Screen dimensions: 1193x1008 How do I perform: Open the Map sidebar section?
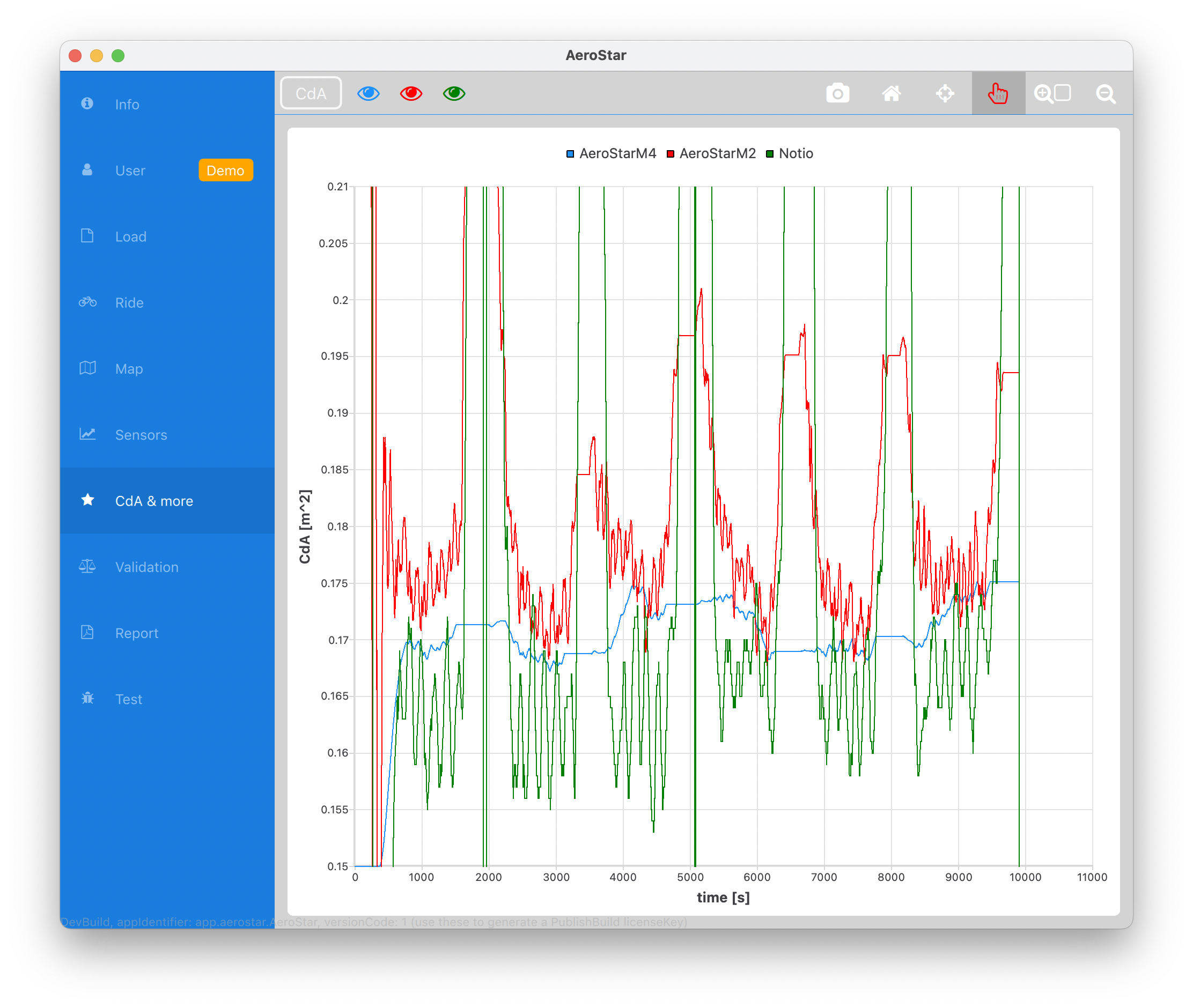129,368
